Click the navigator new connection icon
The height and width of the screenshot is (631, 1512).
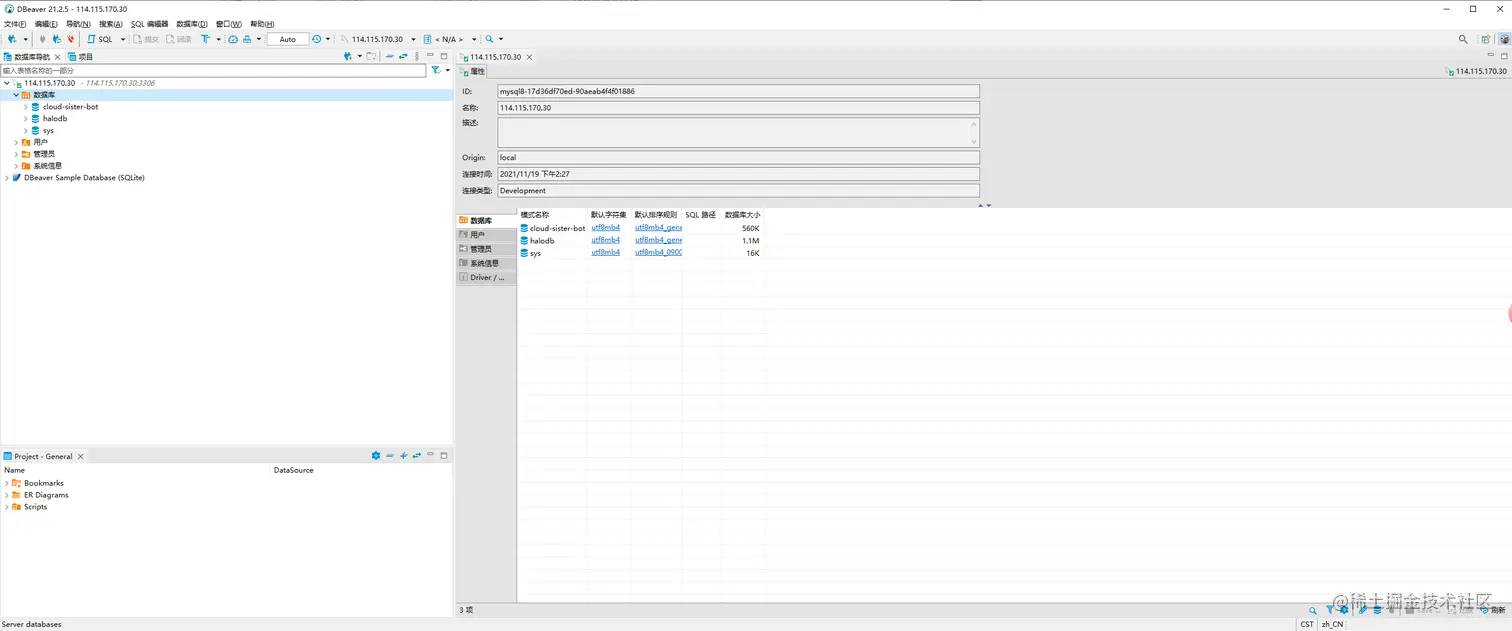348,56
